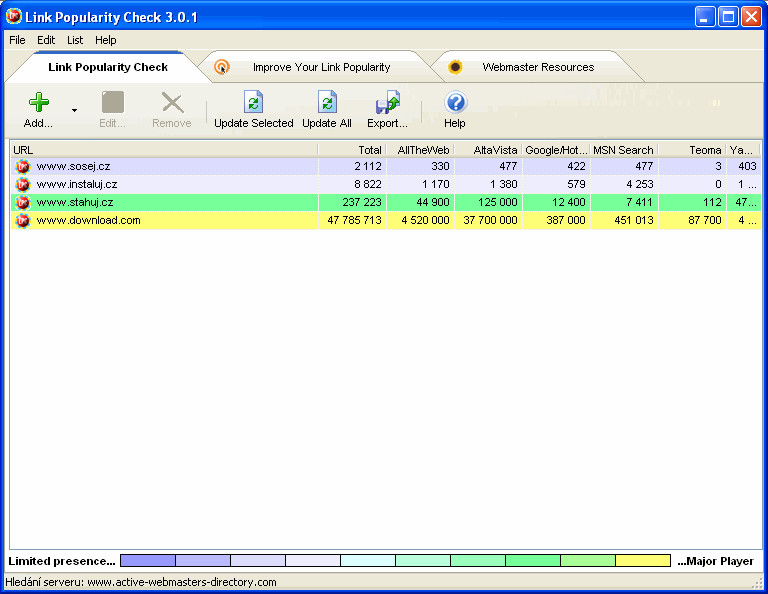Click the icon beside www.sosej.cz
The height and width of the screenshot is (594, 768).
[23, 166]
